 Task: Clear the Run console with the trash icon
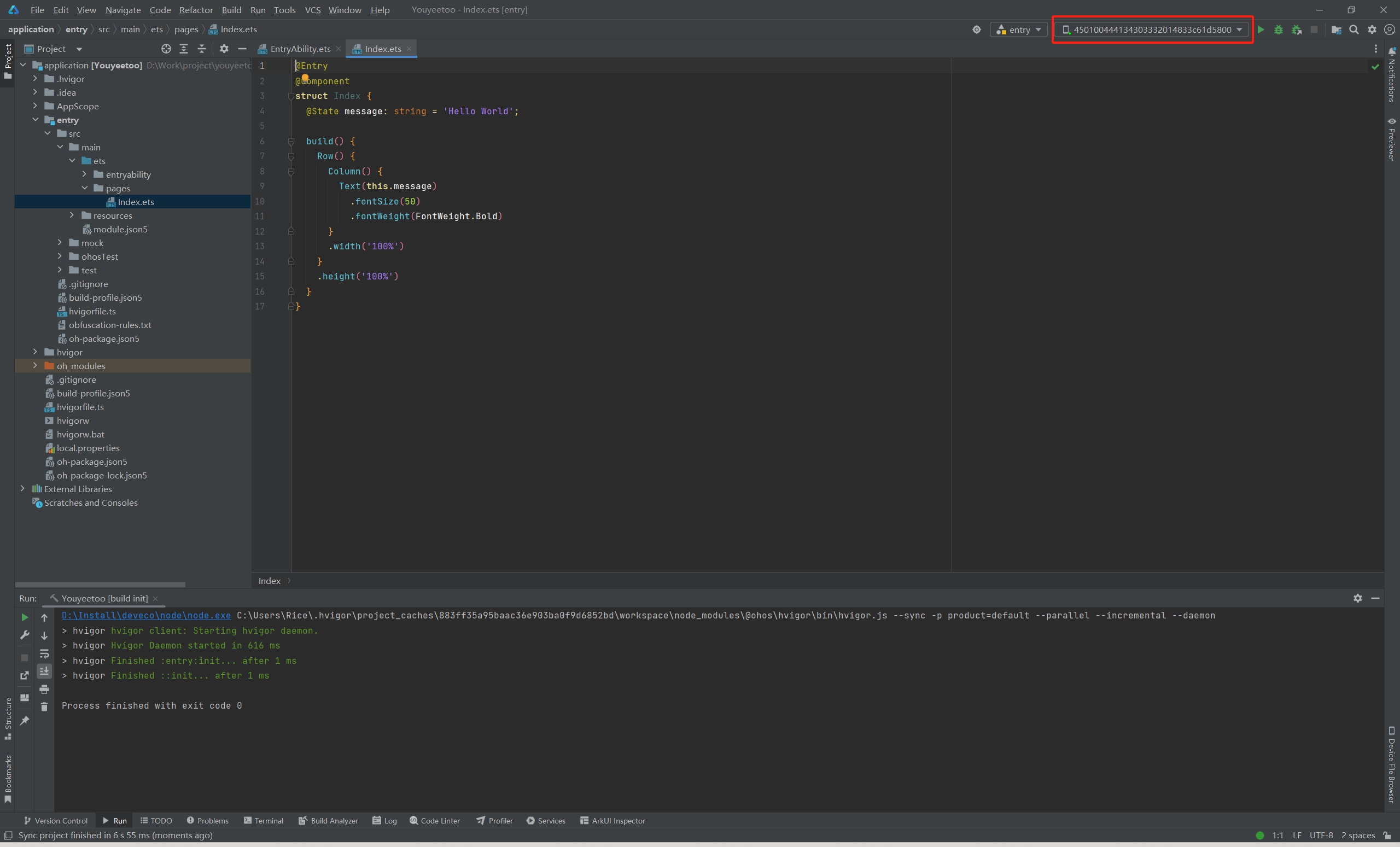click(44, 706)
